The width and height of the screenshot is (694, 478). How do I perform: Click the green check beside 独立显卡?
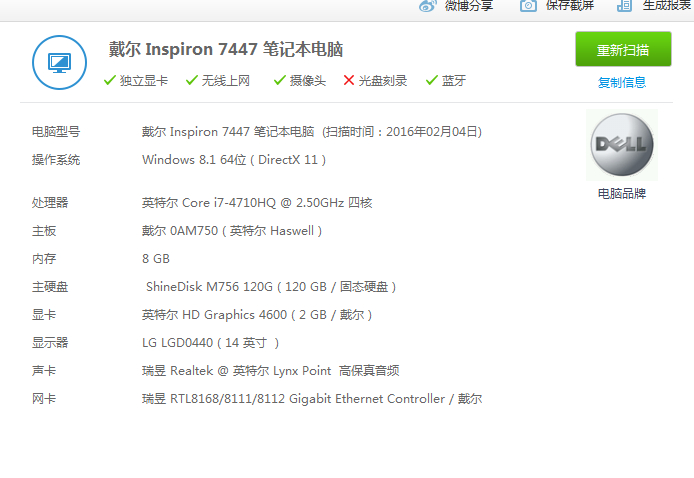tap(109, 81)
